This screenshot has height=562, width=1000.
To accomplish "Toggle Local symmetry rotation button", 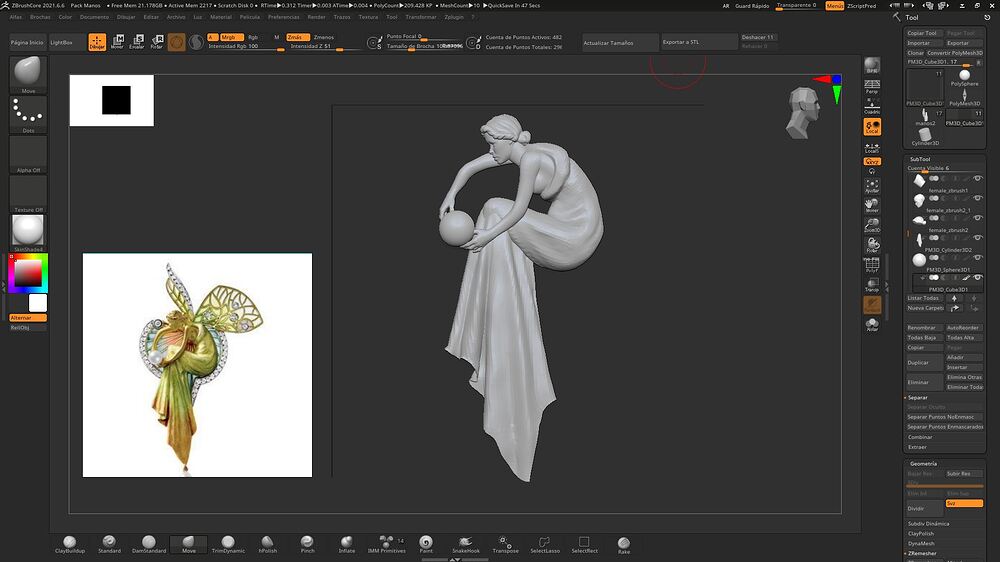I will click(x=872, y=126).
